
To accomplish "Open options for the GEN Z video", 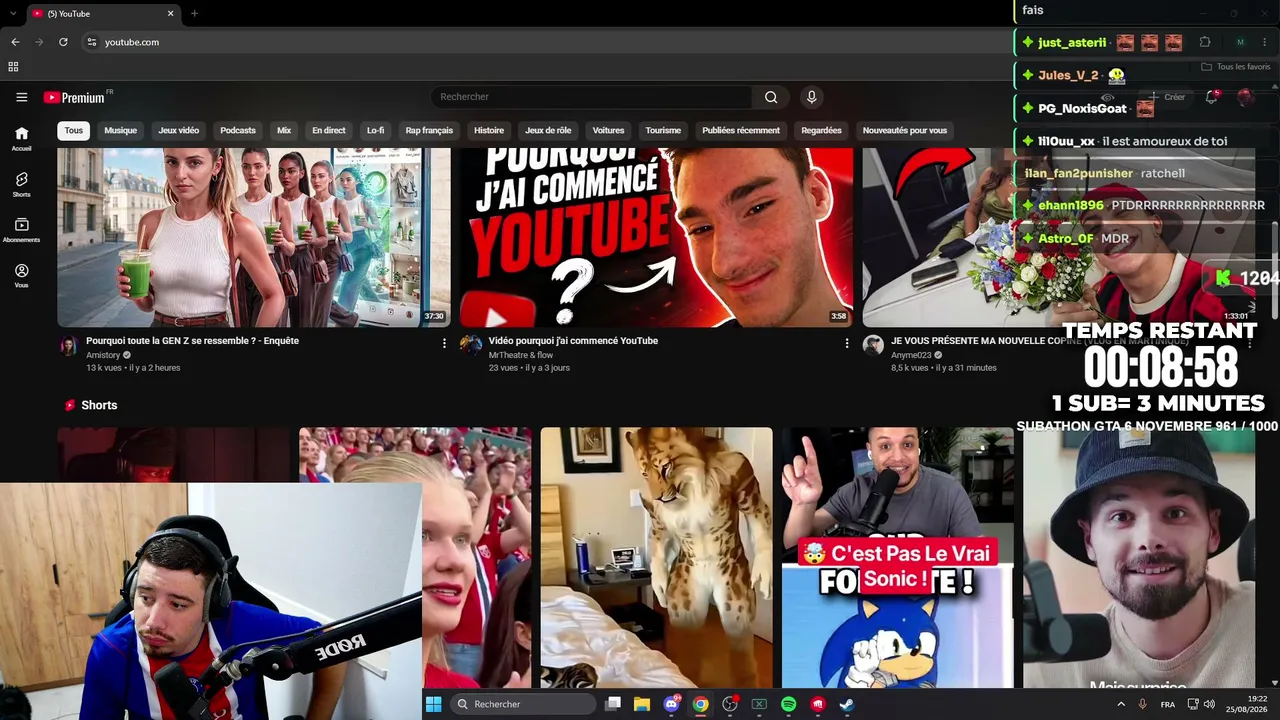I will (445, 343).
